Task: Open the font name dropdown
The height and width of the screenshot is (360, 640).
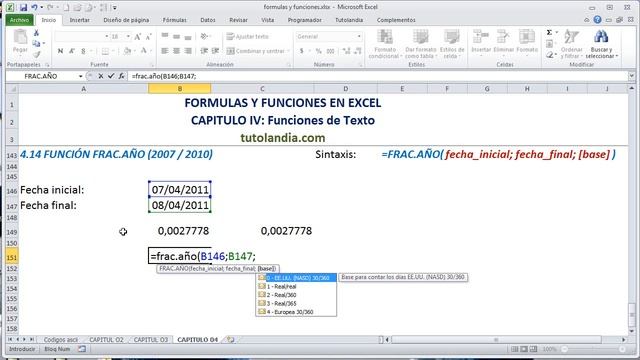Action: click(107, 37)
